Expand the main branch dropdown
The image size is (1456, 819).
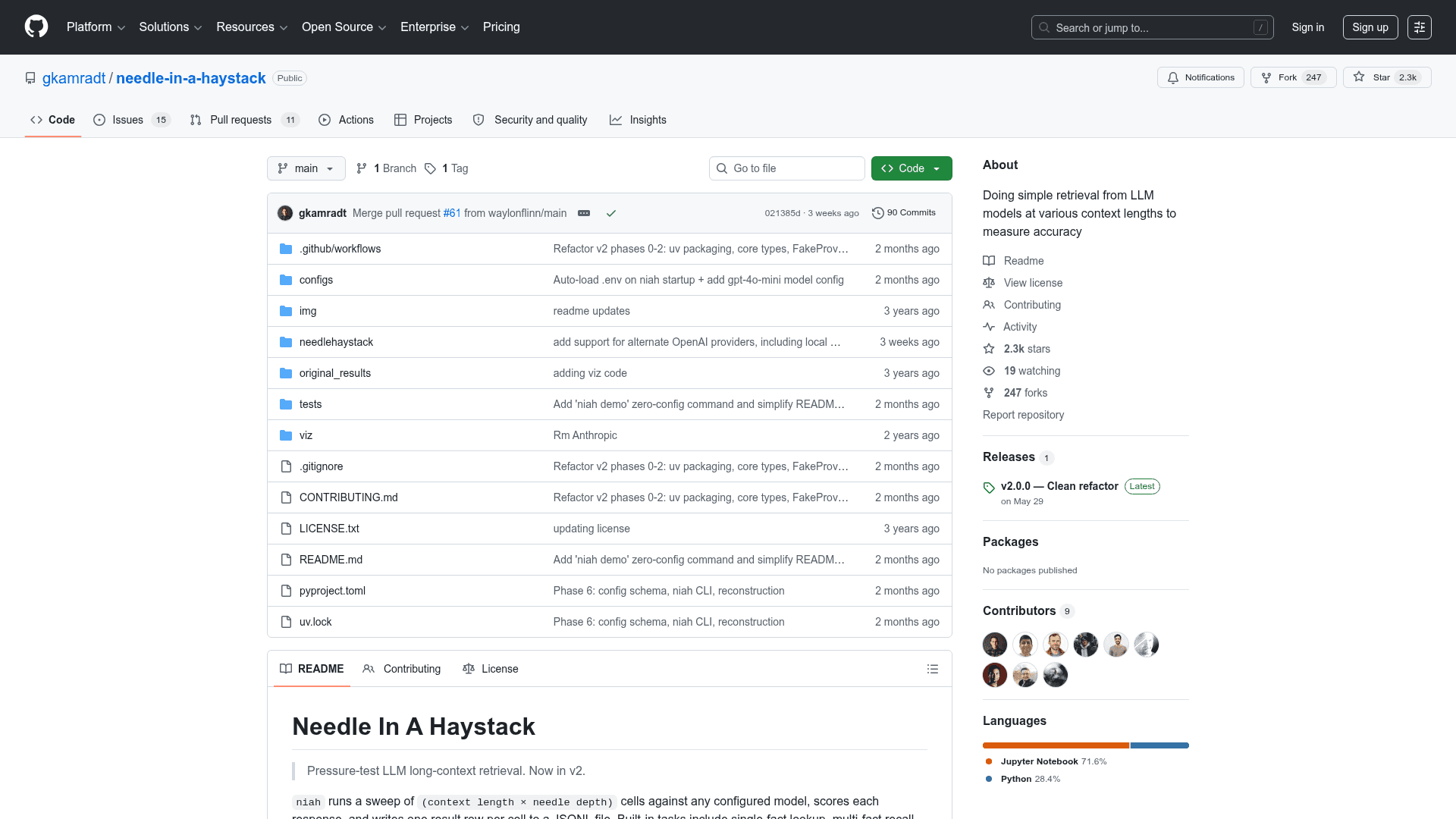point(306,168)
